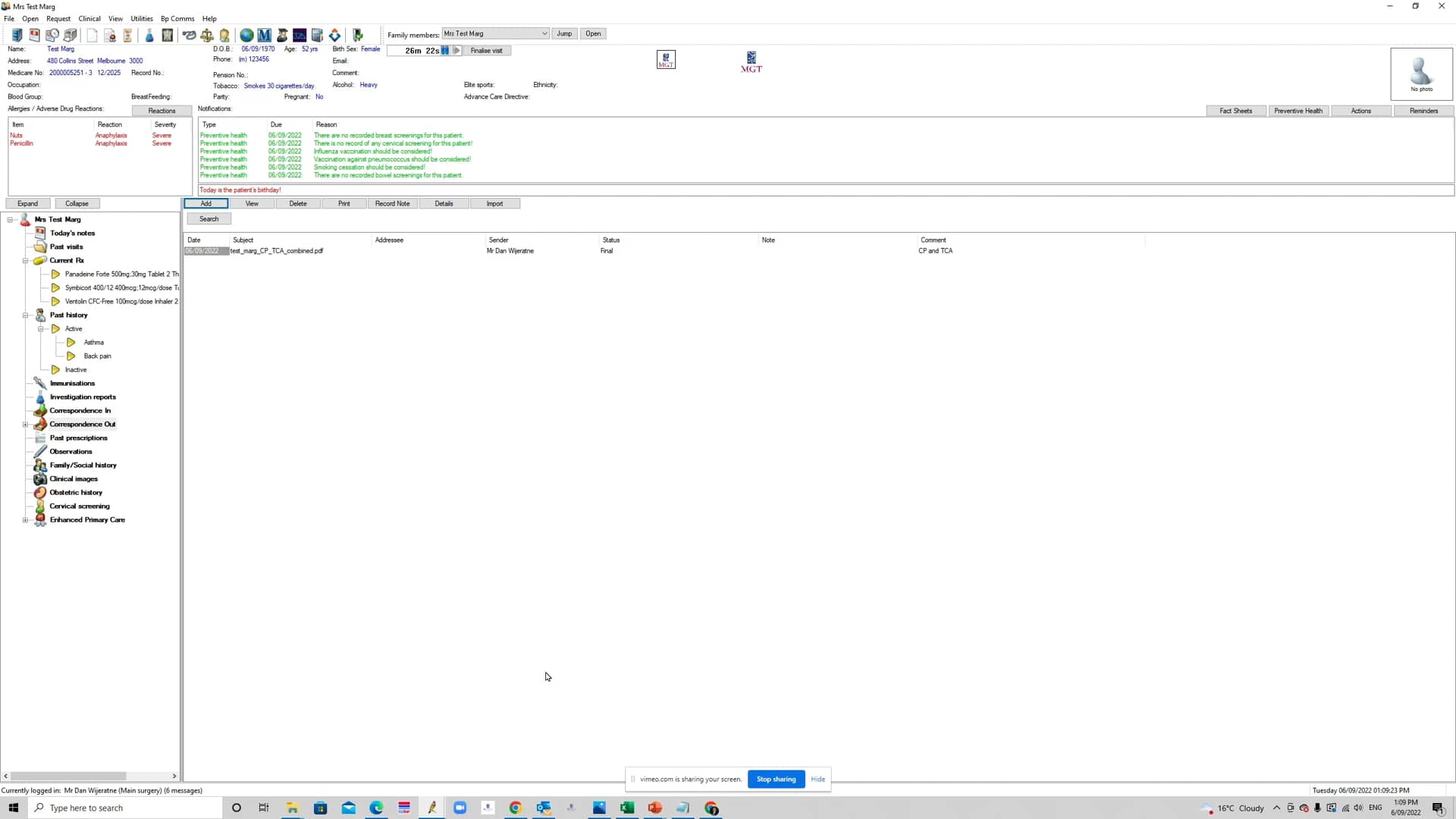Open patient education via the graduate icon
The width and height of the screenshot is (1456, 819).
click(x=281, y=35)
